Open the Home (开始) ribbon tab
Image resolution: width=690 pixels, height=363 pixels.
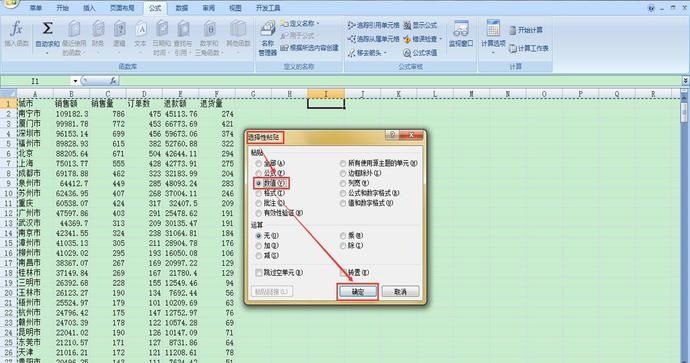click(62, 8)
